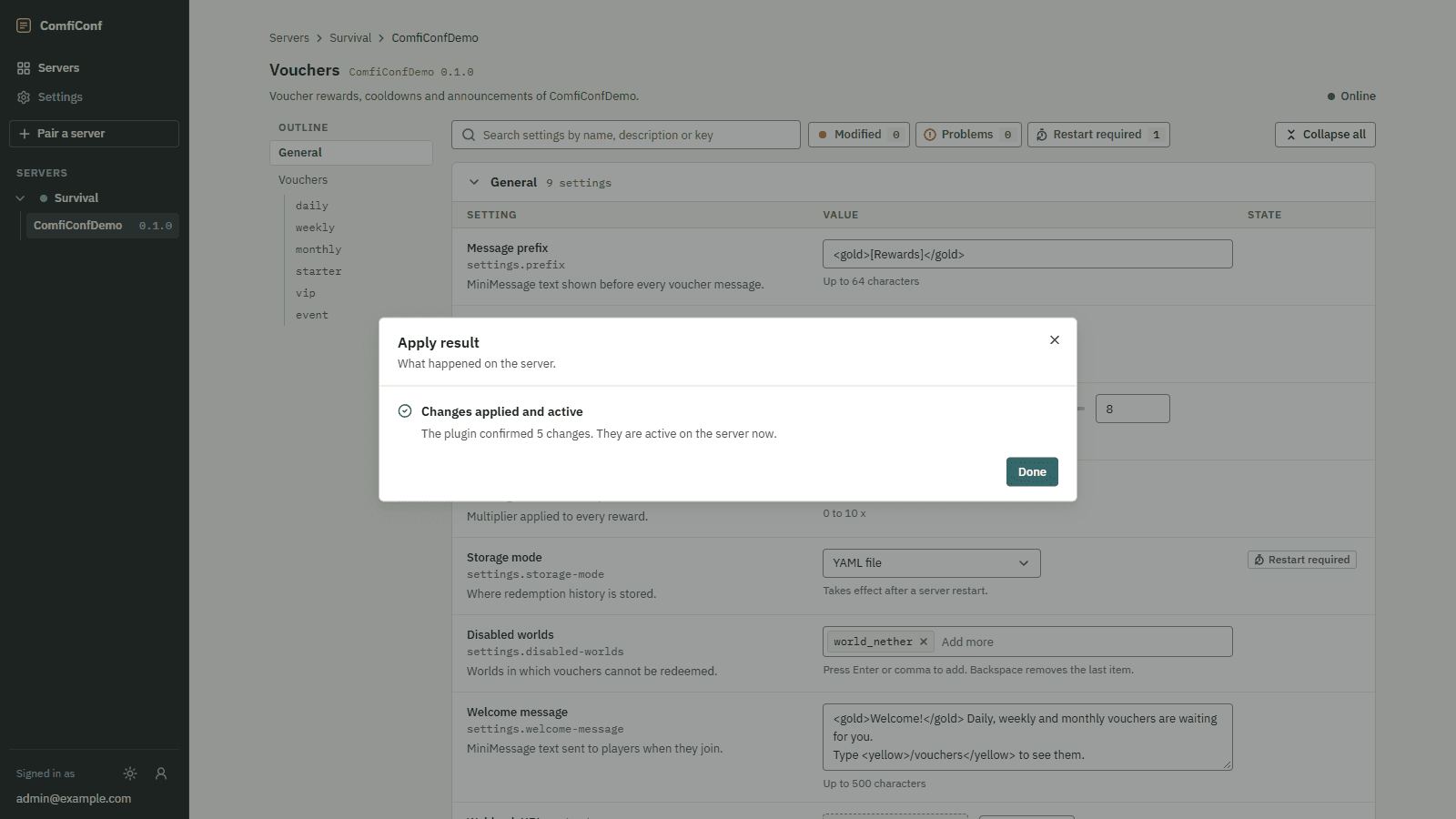Focus the search settings field

tap(626, 135)
